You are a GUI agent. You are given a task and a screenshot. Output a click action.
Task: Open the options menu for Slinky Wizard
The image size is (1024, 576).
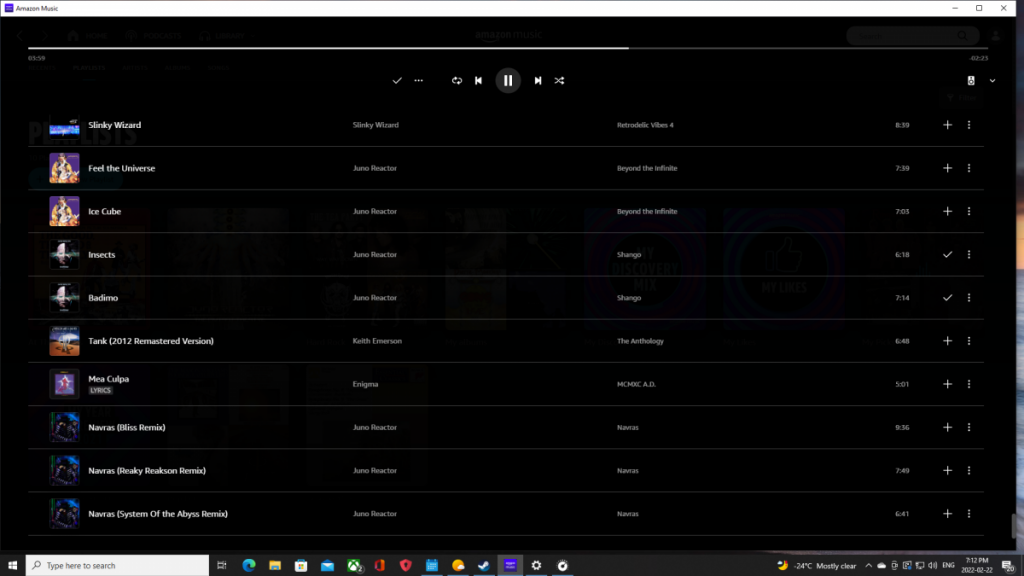968,125
